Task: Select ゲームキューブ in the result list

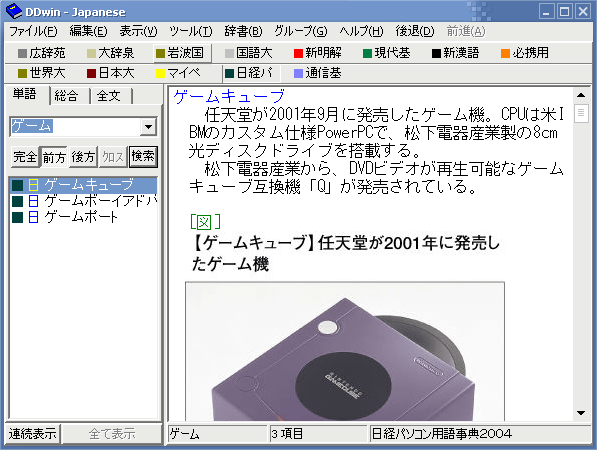Action: [x=83, y=185]
